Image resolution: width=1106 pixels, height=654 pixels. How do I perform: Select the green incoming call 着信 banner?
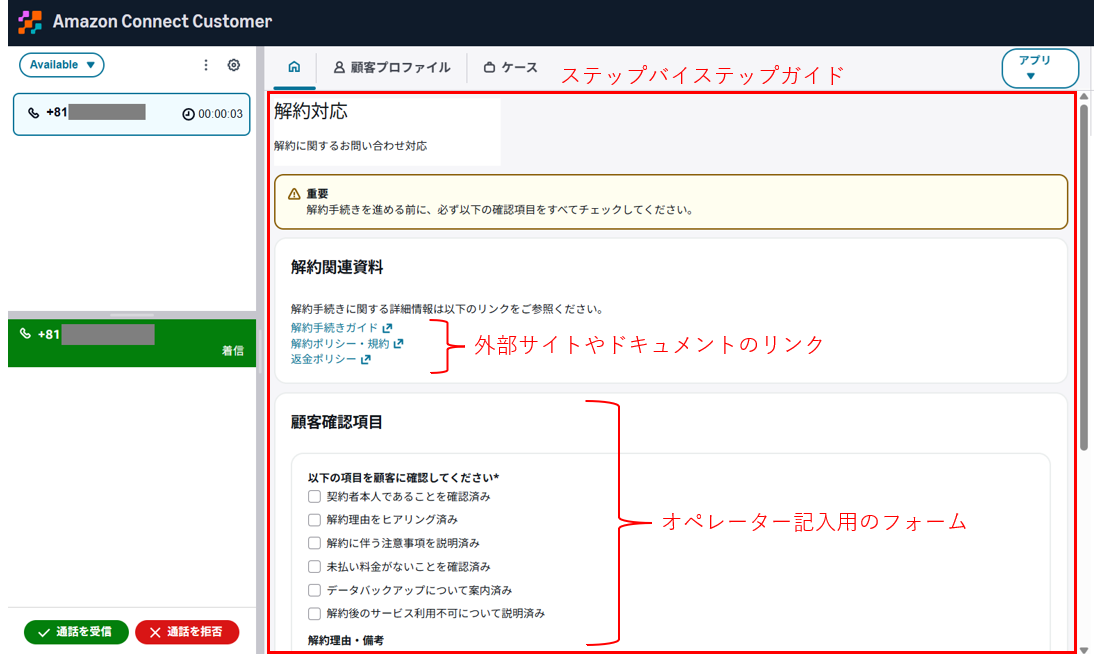(x=131, y=343)
